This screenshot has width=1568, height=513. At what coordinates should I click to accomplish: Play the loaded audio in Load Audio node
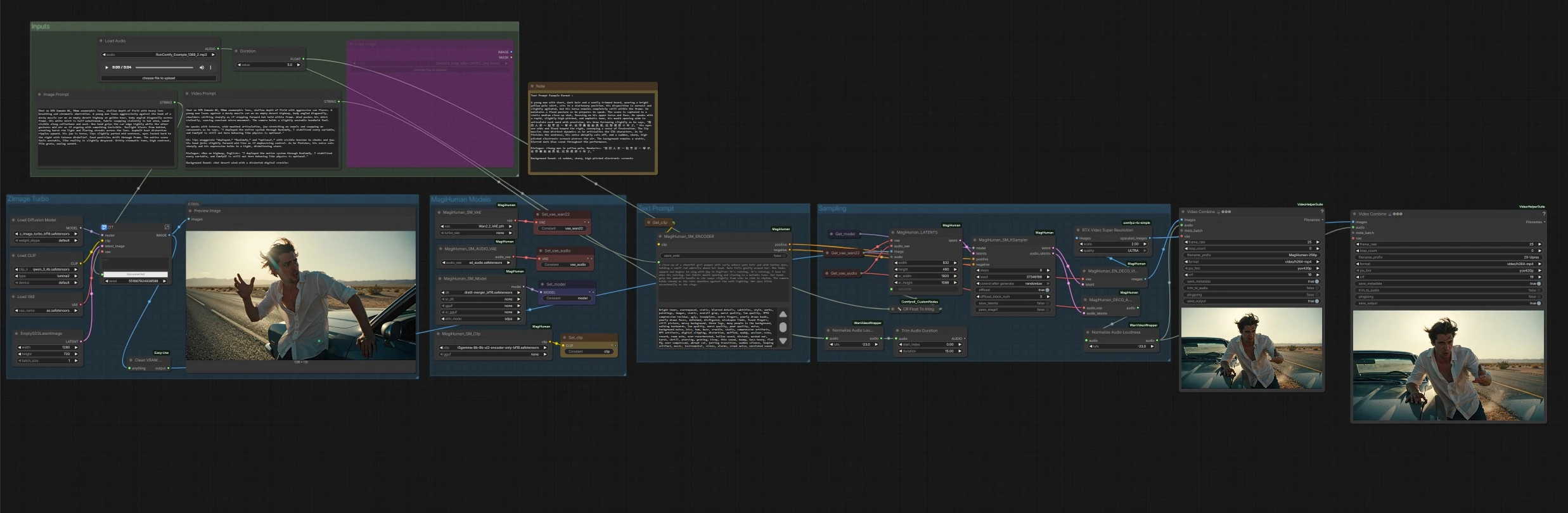[106, 67]
